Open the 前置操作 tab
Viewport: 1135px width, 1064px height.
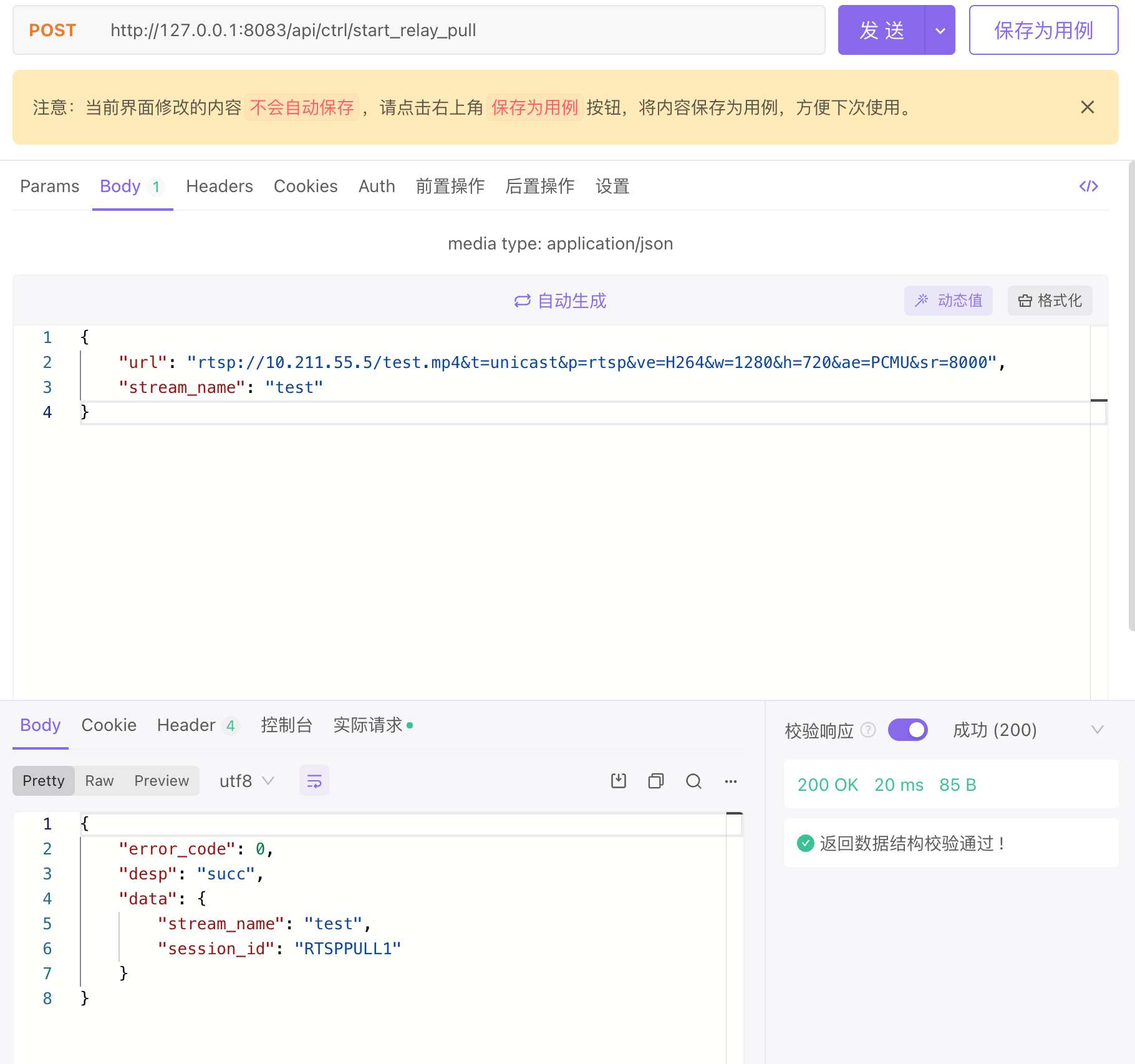(450, 186)
